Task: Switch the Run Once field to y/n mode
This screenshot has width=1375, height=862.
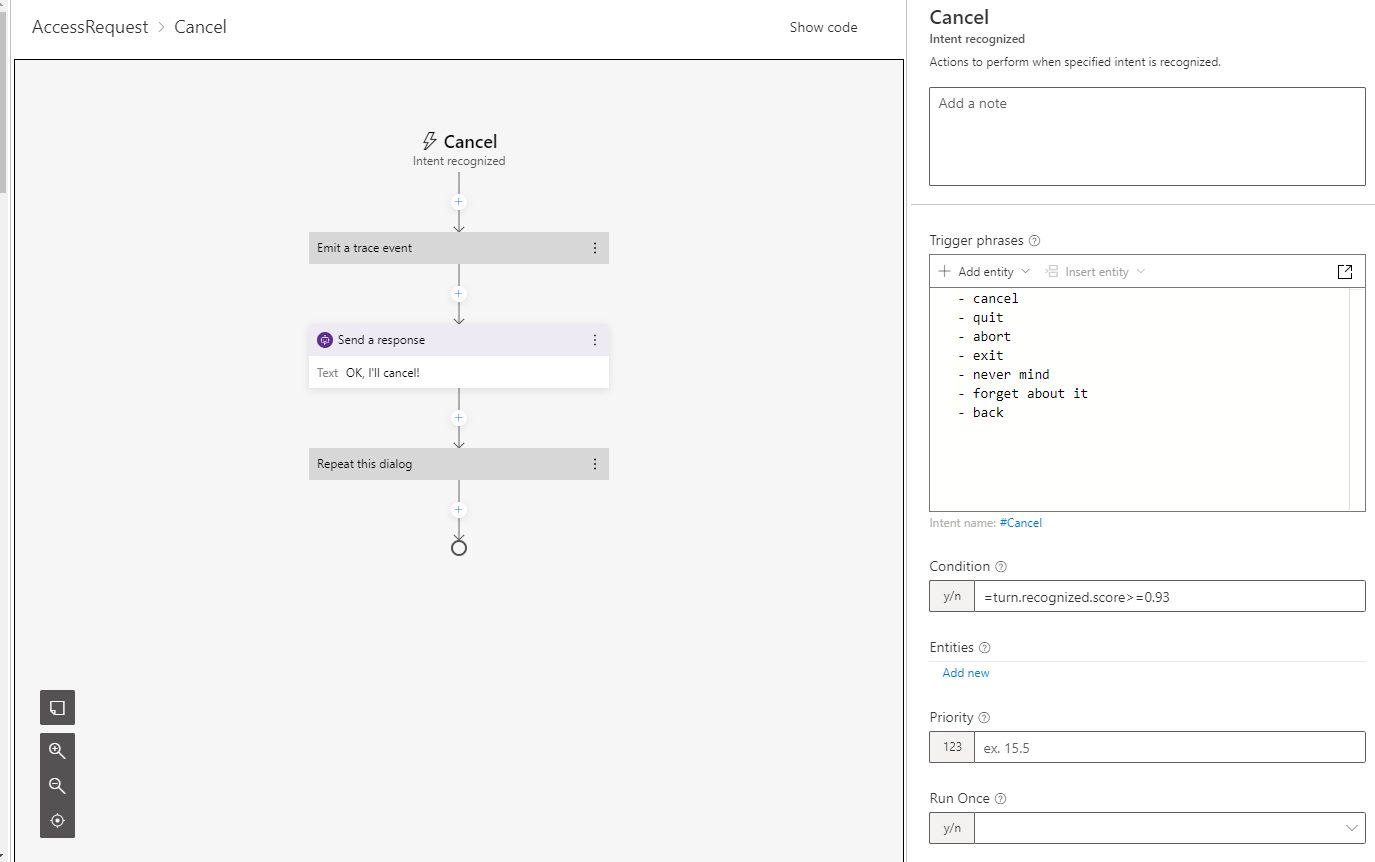Action: [951, 828]
